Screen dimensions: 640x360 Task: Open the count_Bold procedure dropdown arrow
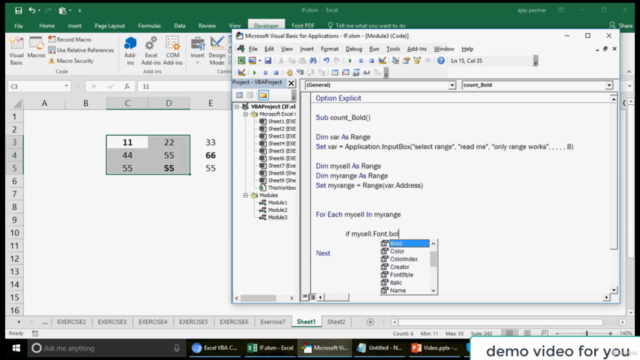coord(609,85)
